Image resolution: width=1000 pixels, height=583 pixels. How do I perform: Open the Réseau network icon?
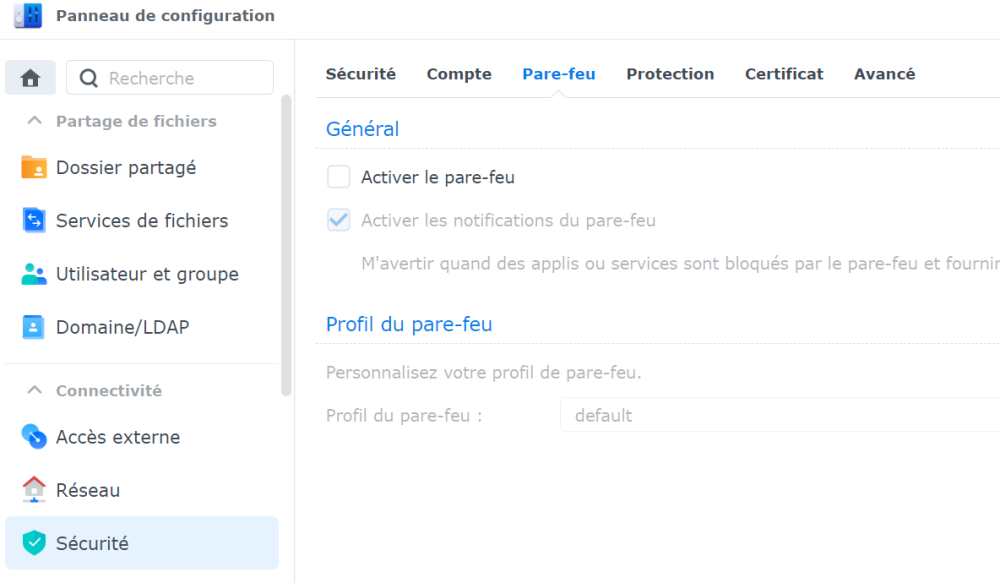pos(34,490)
